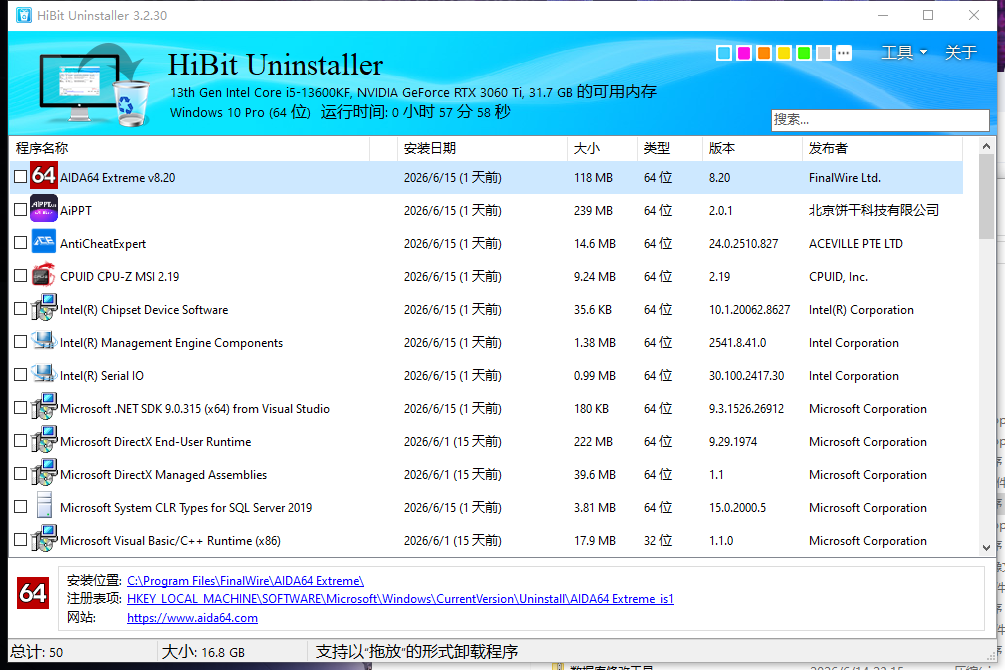
Task: Click size cell 222 MB
Action: click(x=593, y=442)
